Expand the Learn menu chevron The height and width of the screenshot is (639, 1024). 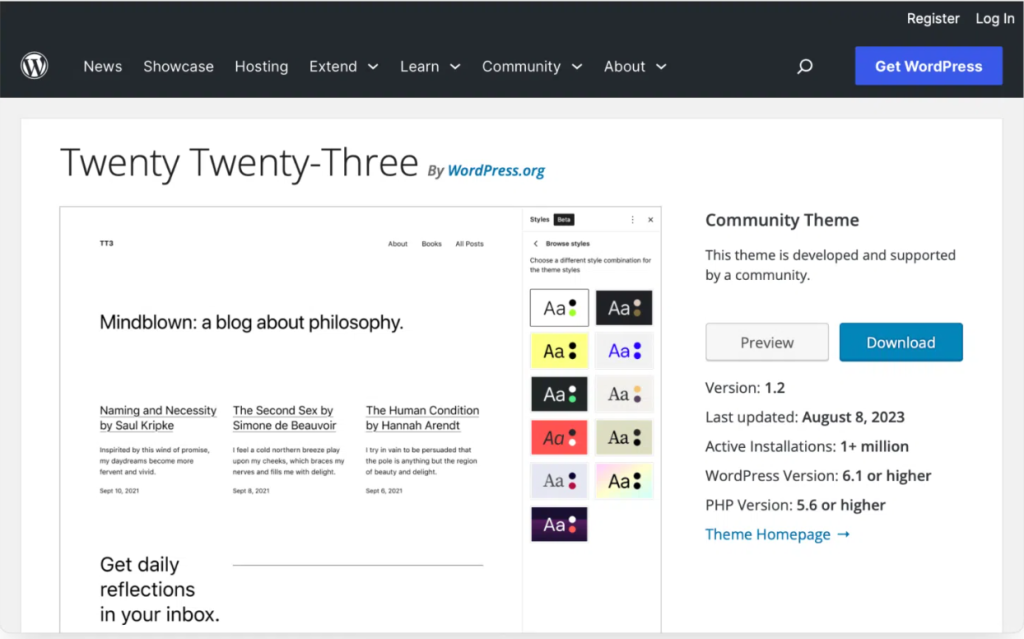(x=455, y=67)
